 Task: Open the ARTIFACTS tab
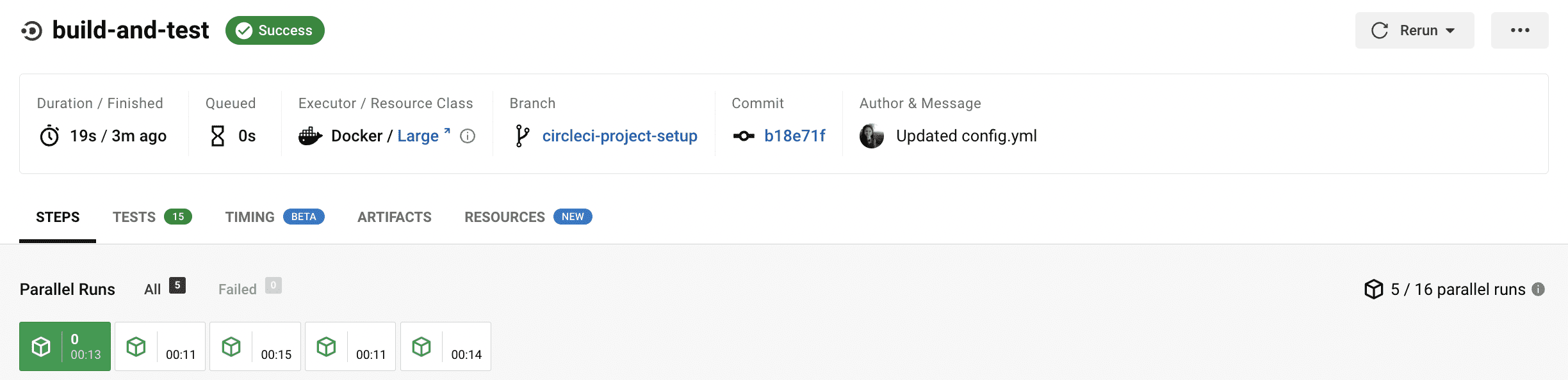coord(395,217)
